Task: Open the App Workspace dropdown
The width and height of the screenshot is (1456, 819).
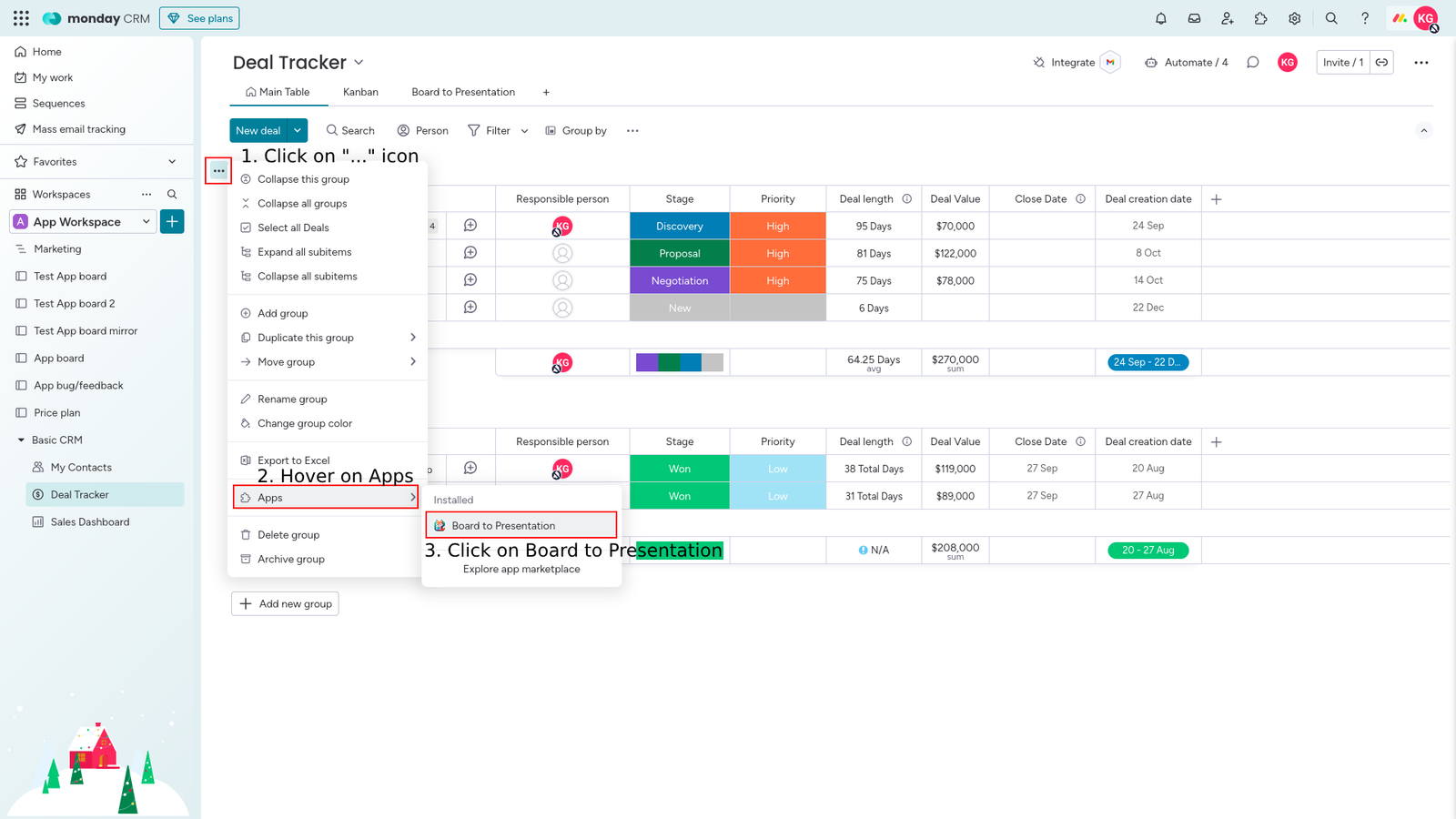Action: pyautogui.click(x=146, y=222)
